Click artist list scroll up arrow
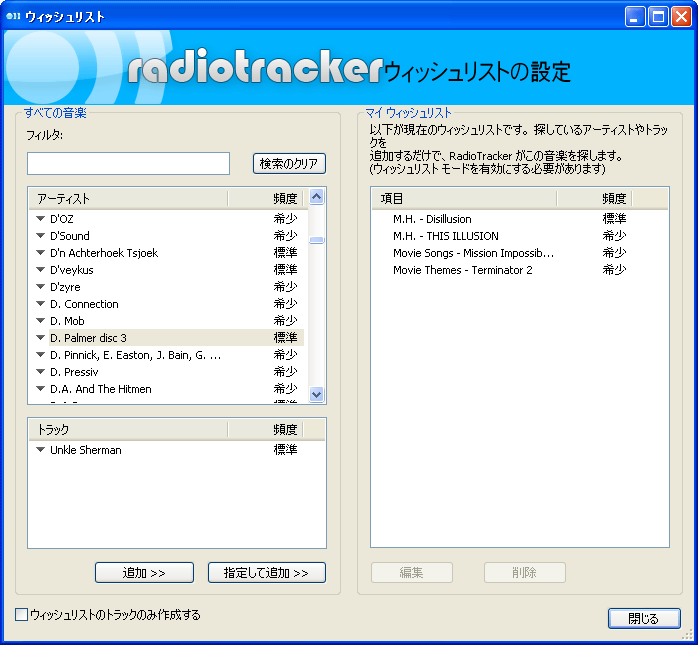Screen dimensions: 698x645 tap(317, 196)
